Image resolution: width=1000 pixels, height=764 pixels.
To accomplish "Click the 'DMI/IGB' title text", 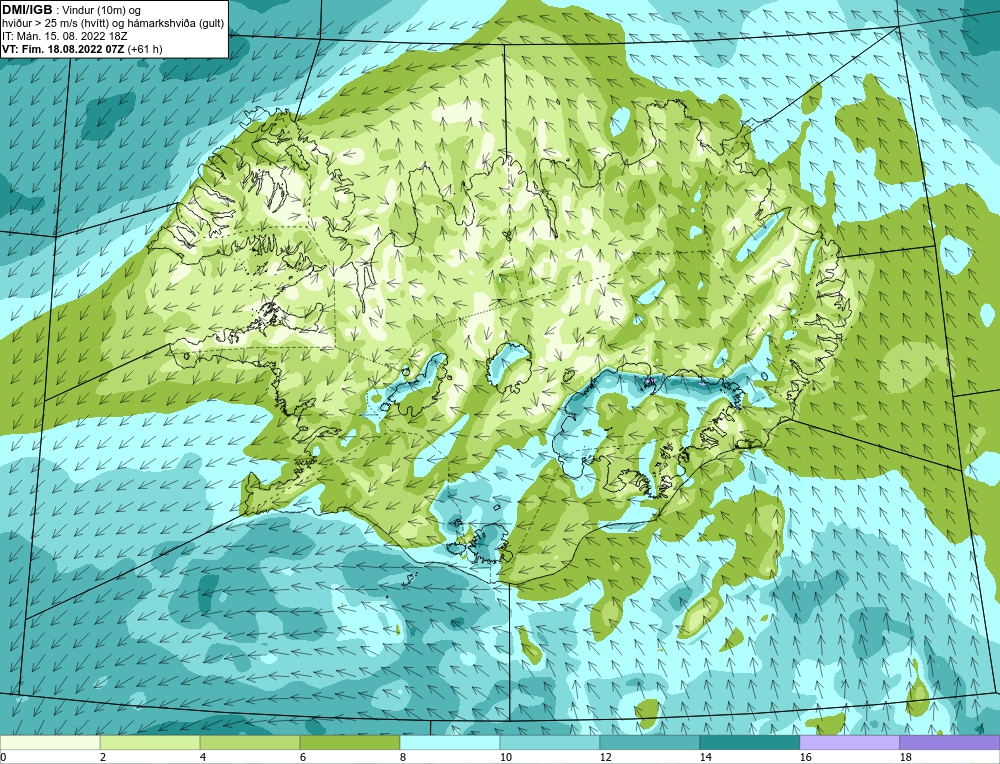I will point(27,10).
